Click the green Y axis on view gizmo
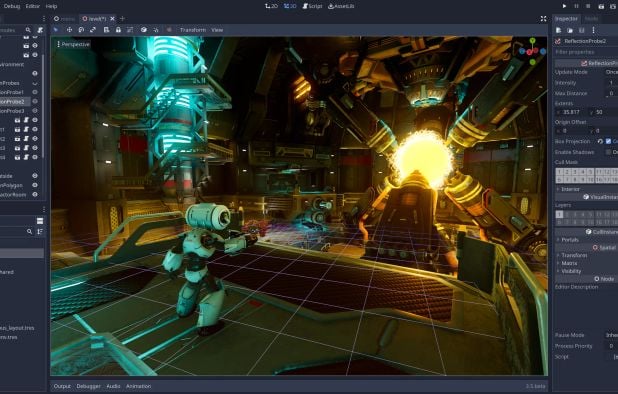This screenshot has width=618, height=394. tap(532, 41)
